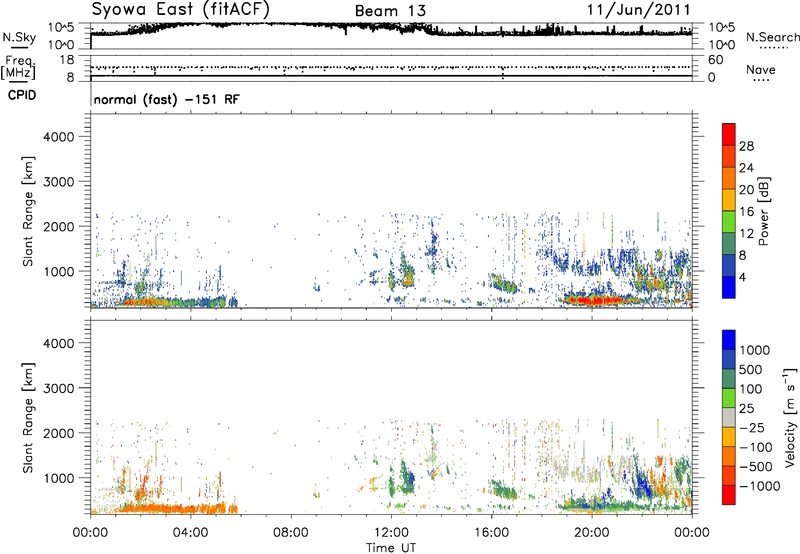
Task: Click the "4000" tick of the Velocity panel
Action: point(58,343)
